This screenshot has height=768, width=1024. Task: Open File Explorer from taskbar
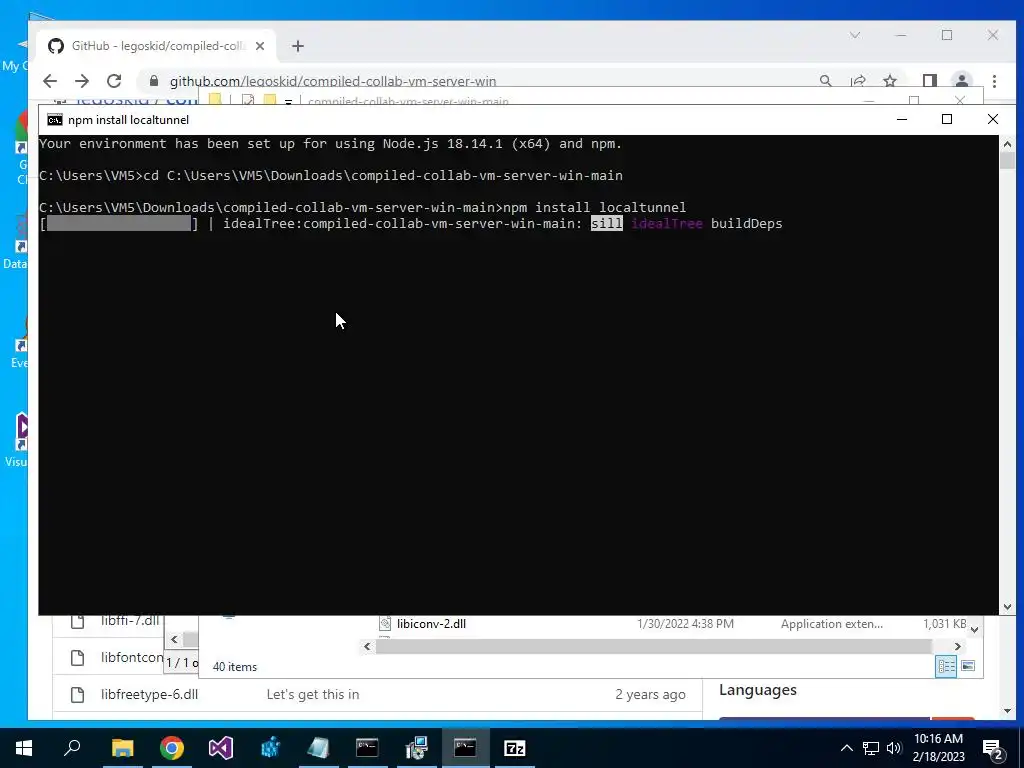click(122, 748)
